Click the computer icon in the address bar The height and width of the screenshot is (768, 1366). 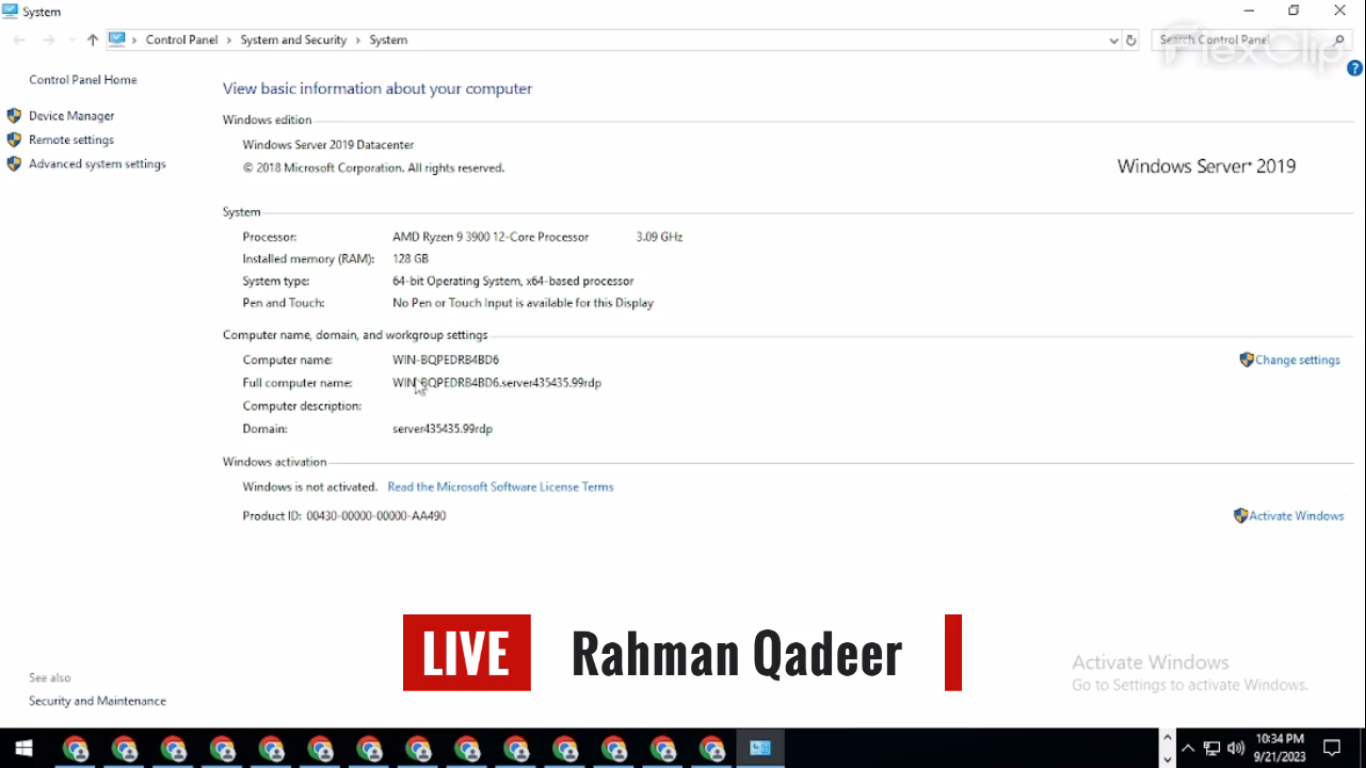pos(117,40)
